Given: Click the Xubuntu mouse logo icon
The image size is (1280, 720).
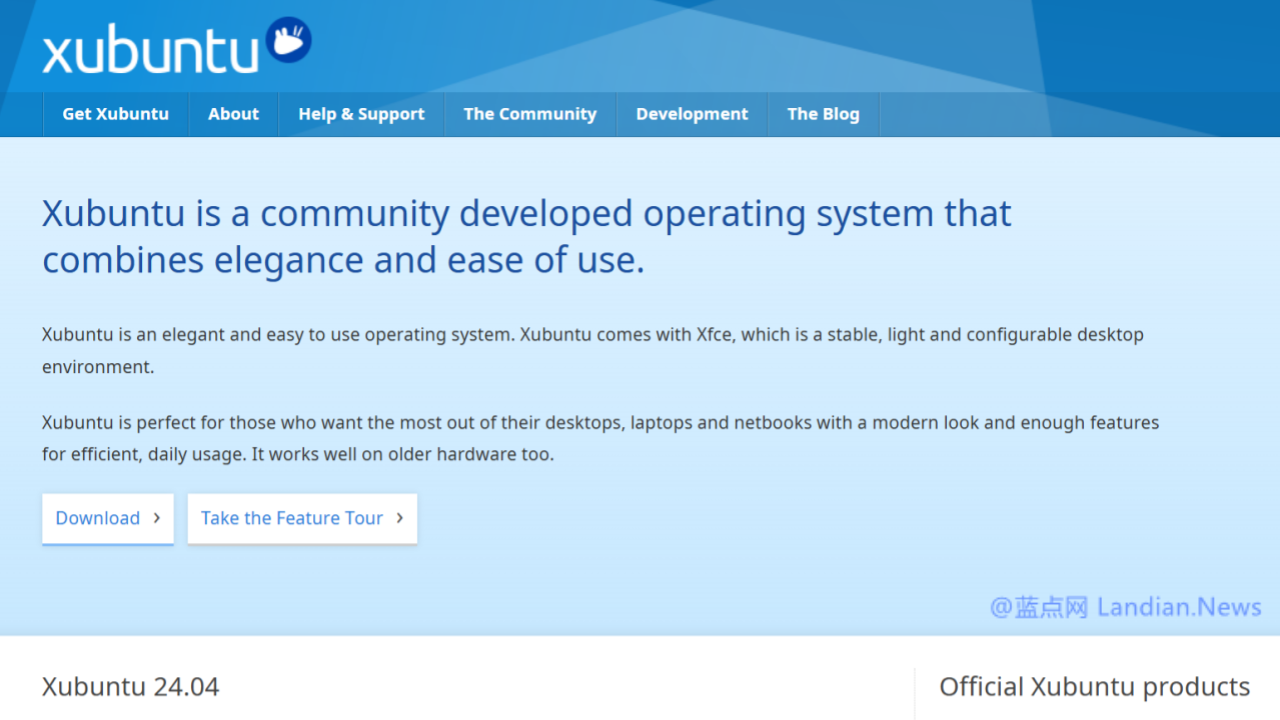Looking at the screenshot, I should point(289,41).
